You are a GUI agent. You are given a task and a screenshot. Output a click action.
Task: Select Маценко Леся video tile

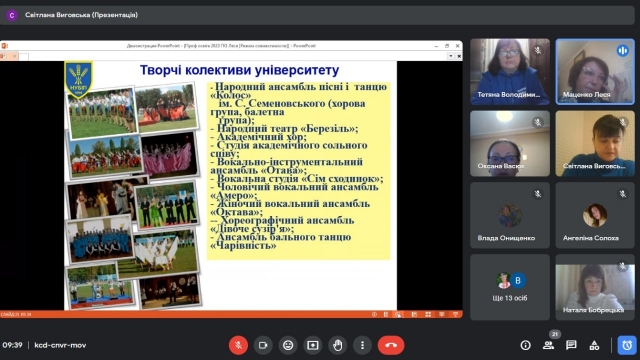595,72
